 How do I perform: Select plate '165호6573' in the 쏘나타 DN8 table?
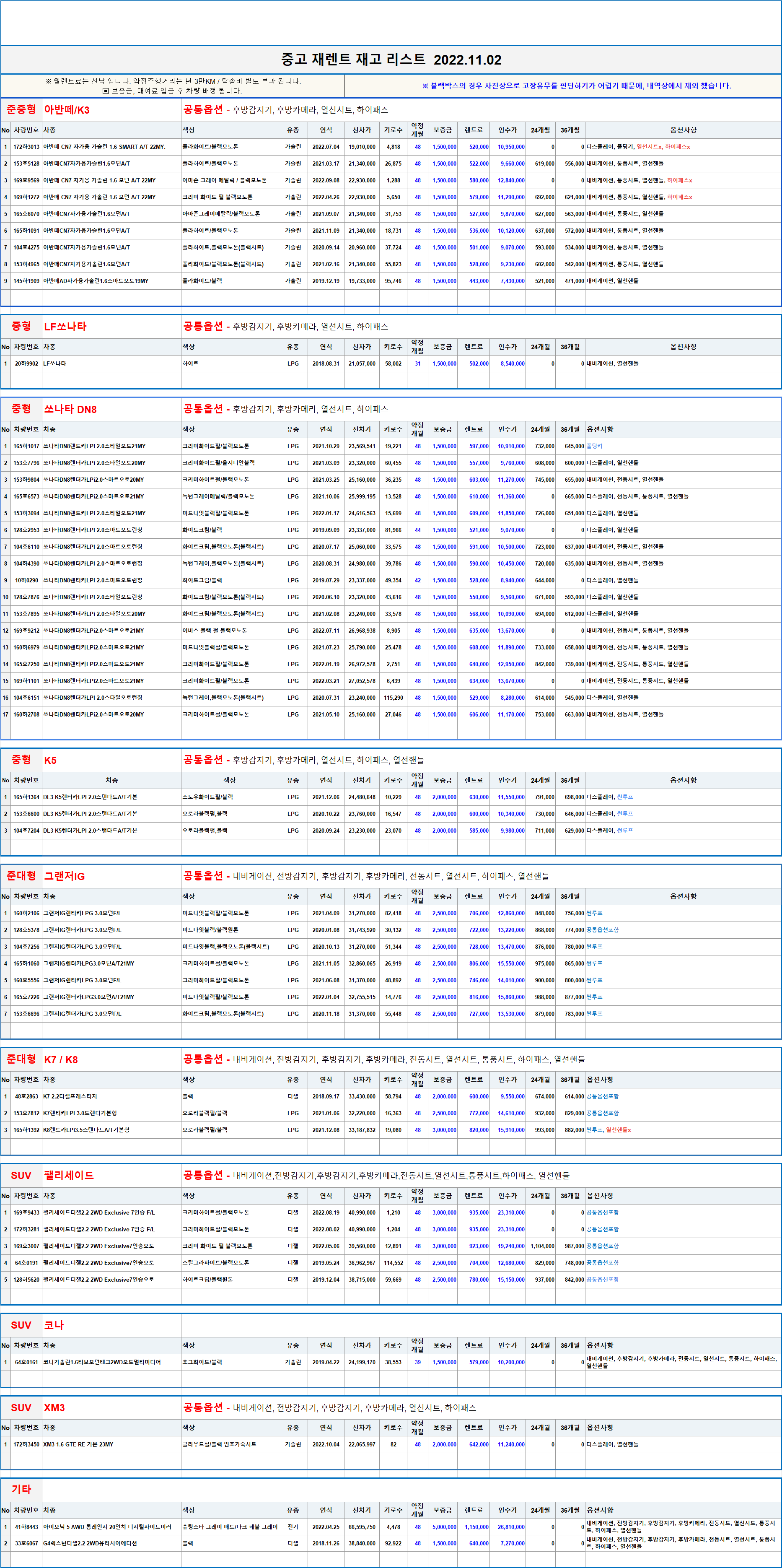click(26, 497)
